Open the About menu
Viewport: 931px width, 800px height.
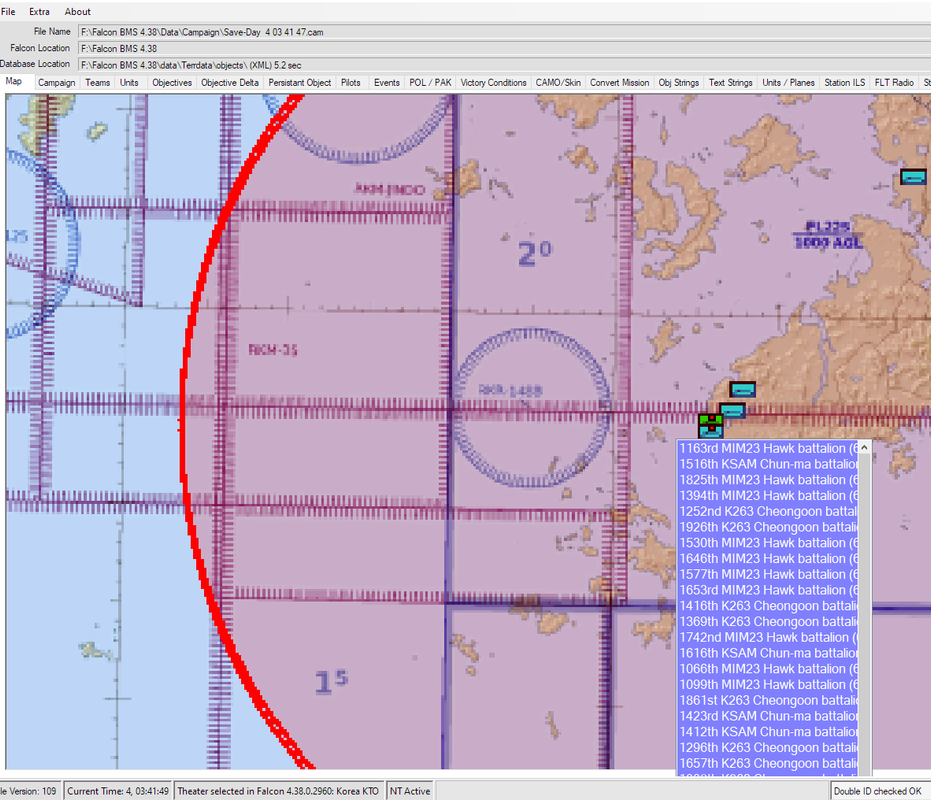(78, 11)
